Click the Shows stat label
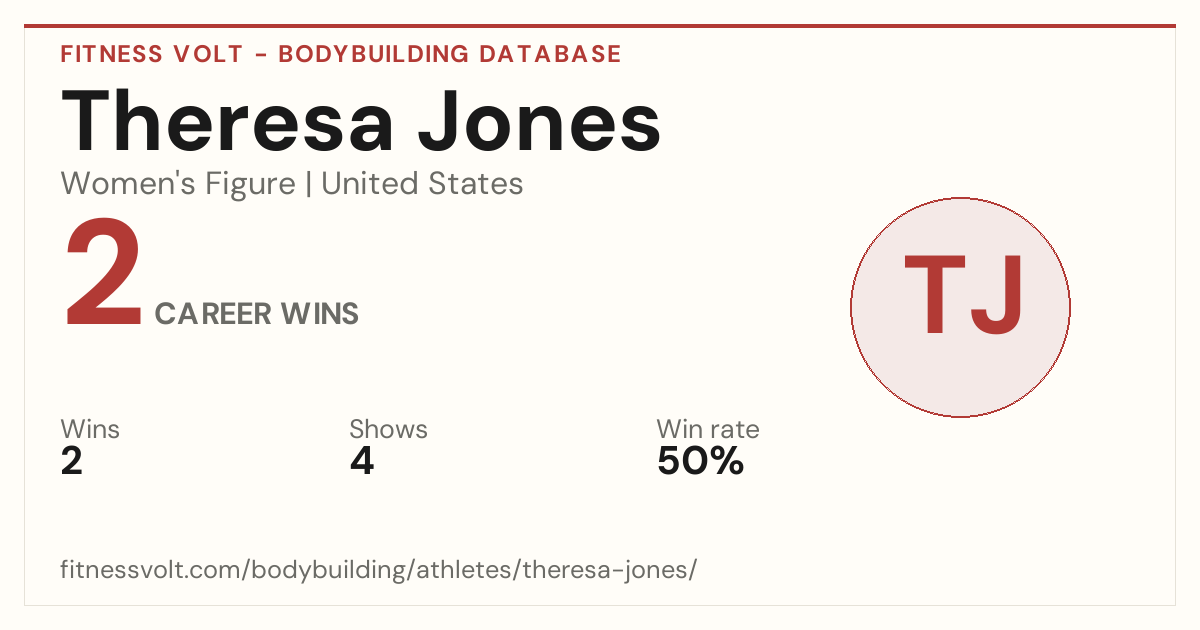Image resolution: width=1200 pixels, height=630 pixels. click(388, 429)
